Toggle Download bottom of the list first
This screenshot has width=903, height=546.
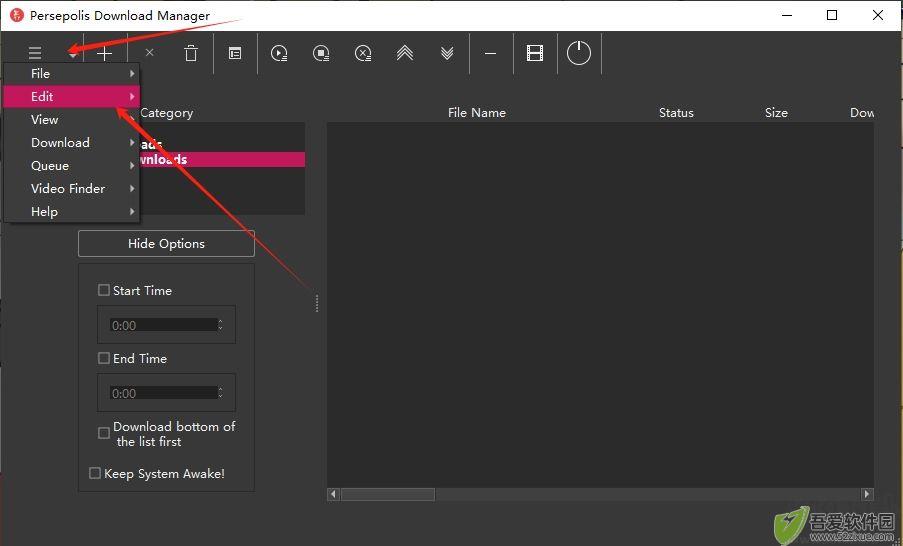coord(104,433)
